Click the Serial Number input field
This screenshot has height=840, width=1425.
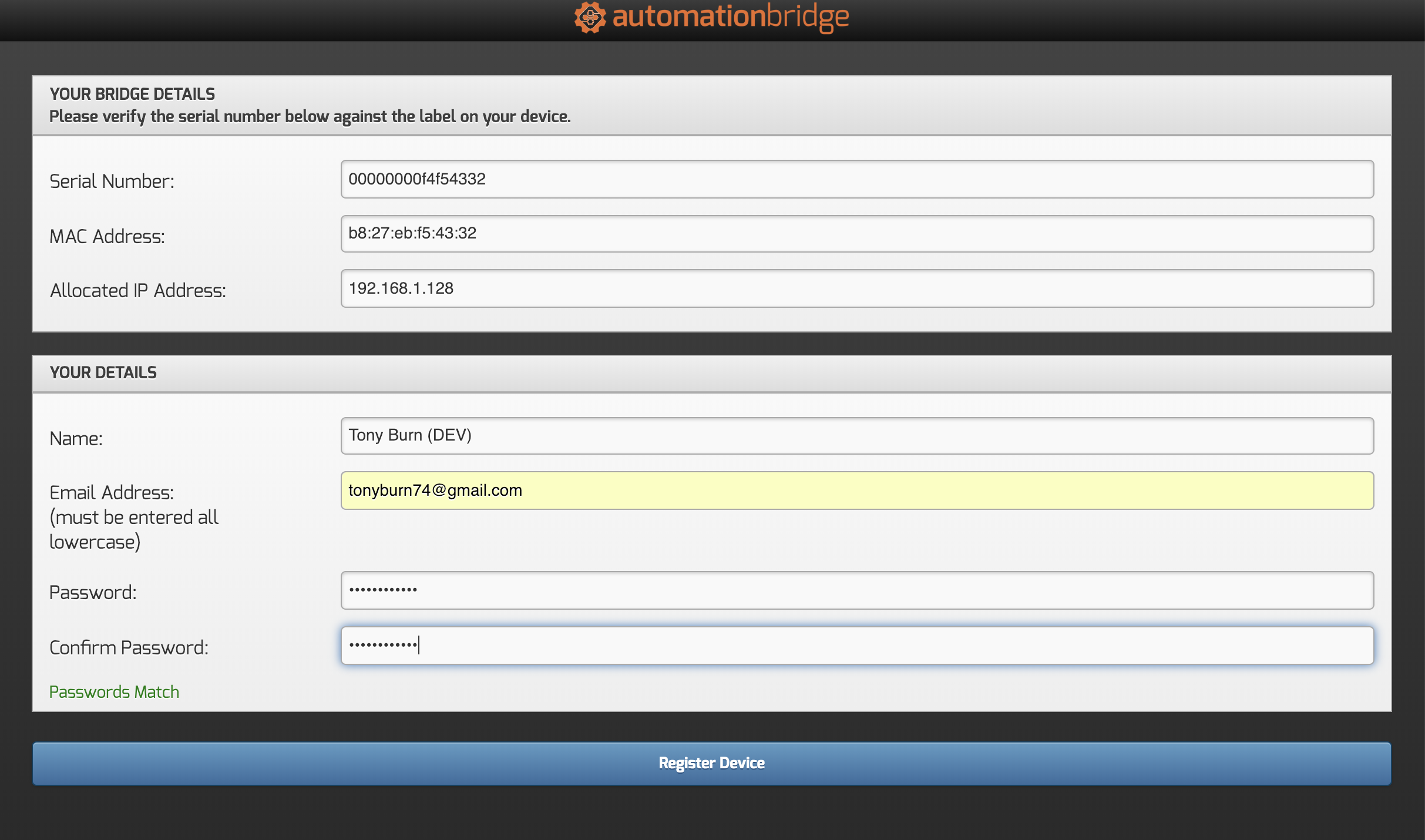tap(856, 179)
